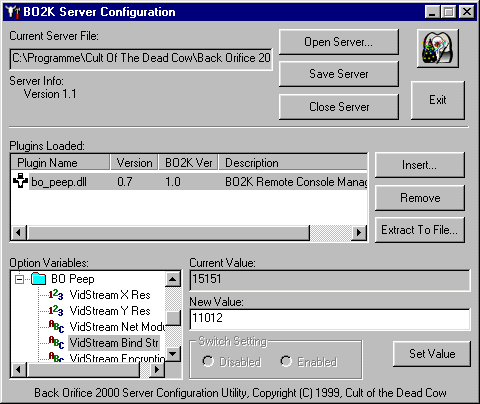
Task: Select the Disabled switch setting radio
Action: pyautogui.click(x=208, y=361)
